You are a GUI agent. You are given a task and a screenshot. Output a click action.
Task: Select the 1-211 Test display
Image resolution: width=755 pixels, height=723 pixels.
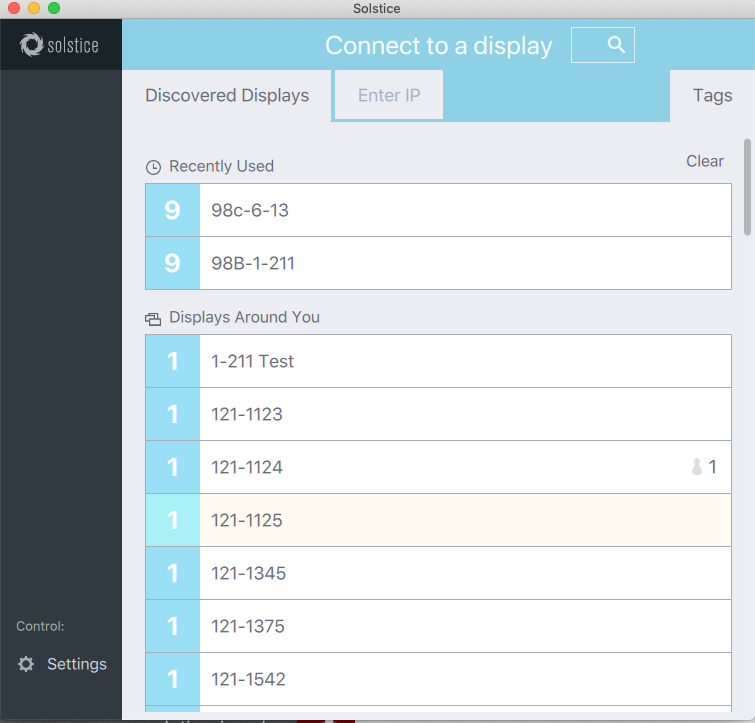click(438, 361)
